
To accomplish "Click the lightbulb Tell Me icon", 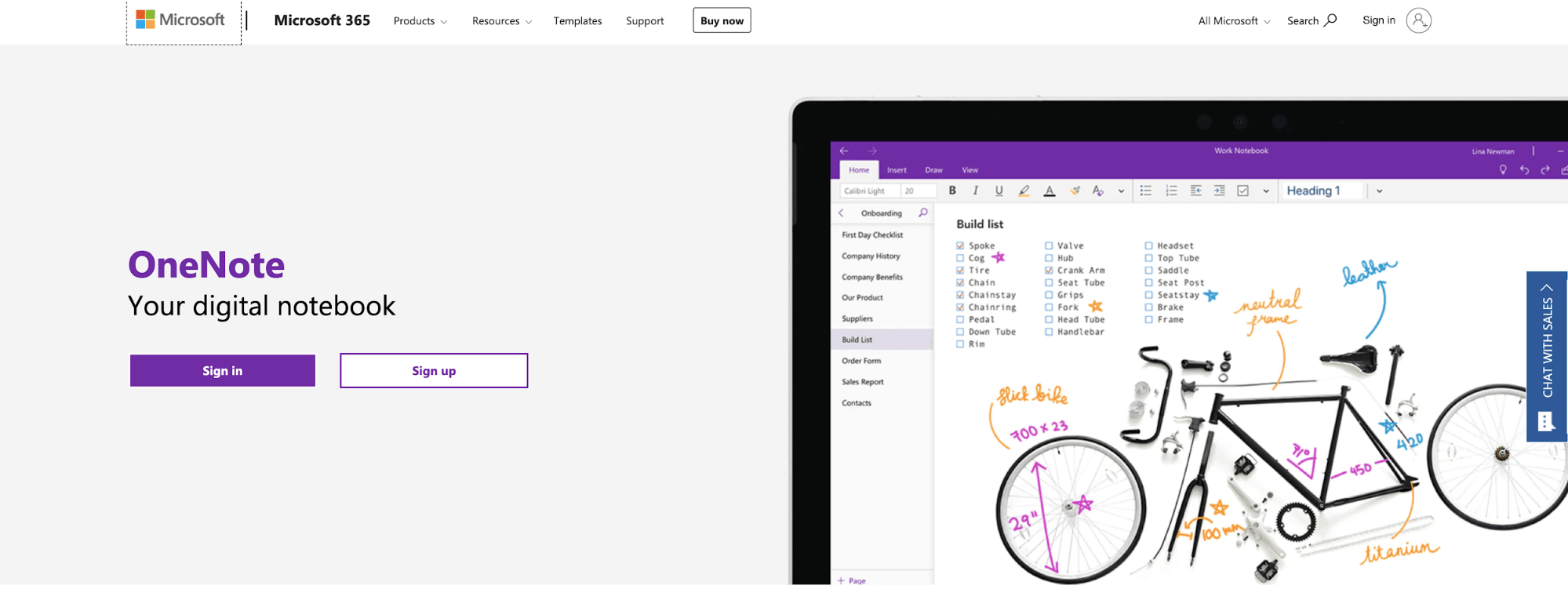I will tap(1503, 170).
